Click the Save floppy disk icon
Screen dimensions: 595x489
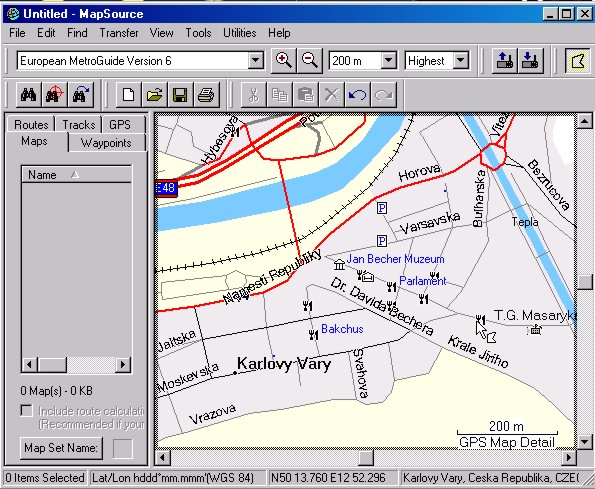[180, 94]
